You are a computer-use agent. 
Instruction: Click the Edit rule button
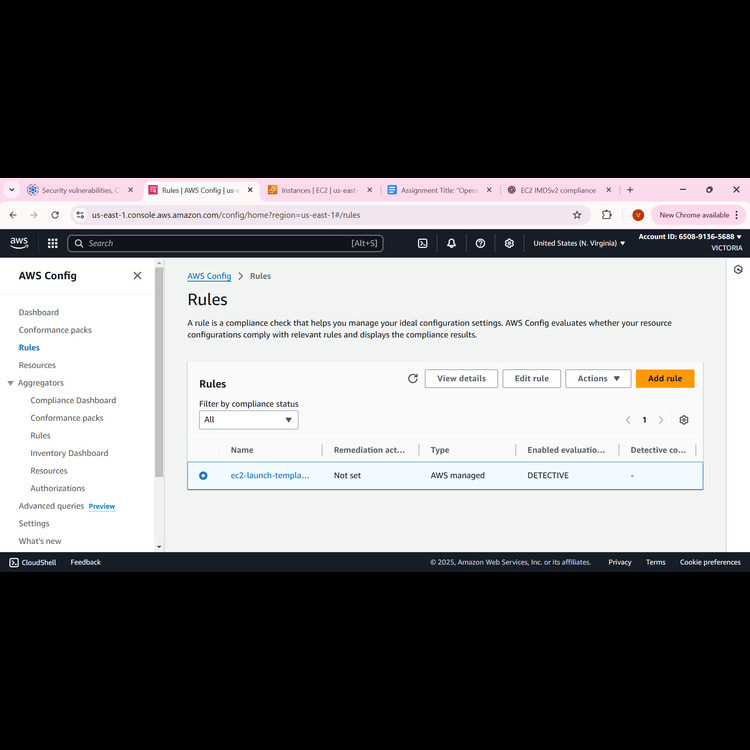531,378
